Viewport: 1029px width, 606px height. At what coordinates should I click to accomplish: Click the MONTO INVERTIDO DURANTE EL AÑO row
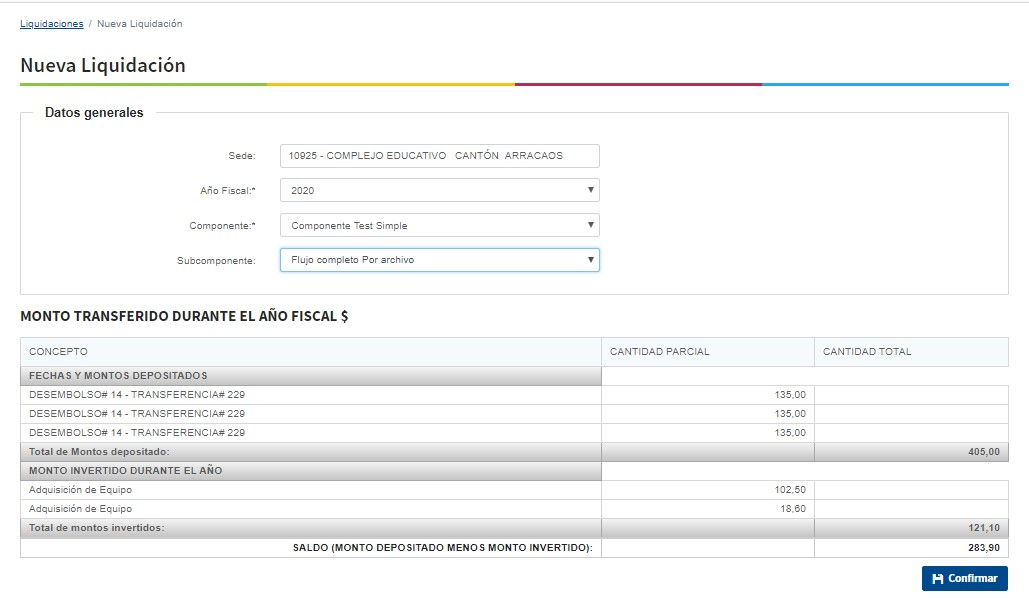click(x=125, y=471)
